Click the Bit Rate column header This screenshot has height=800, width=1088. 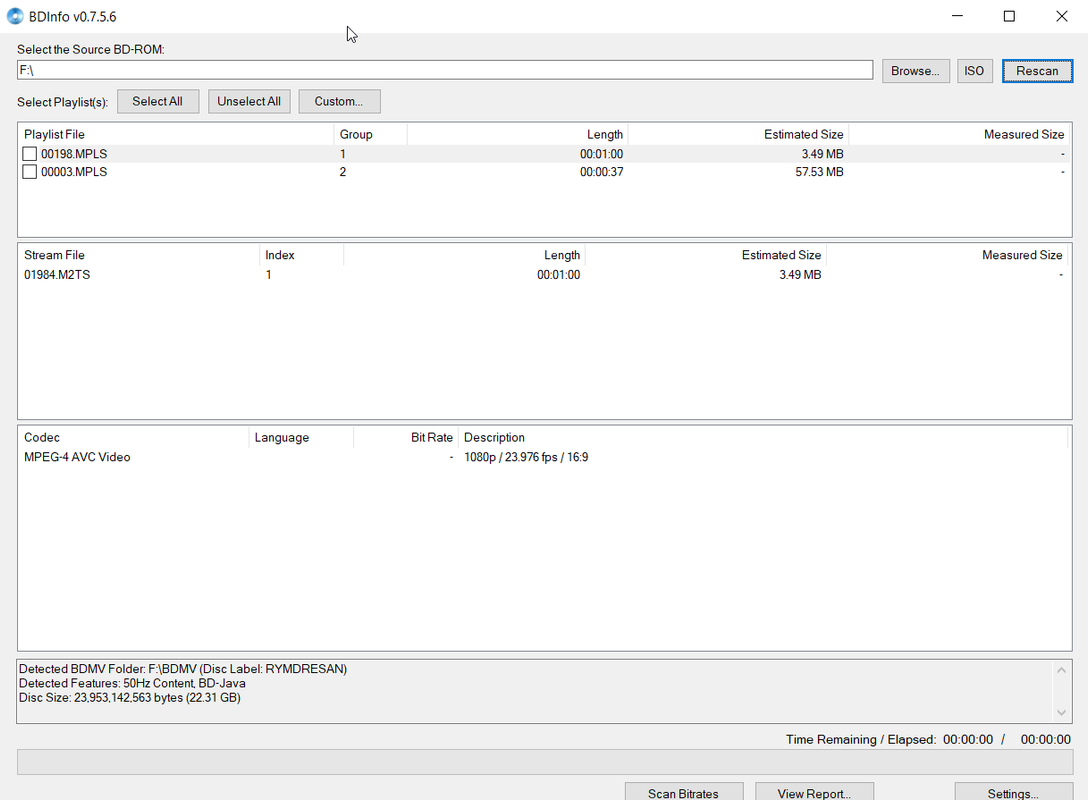[406, 437]
